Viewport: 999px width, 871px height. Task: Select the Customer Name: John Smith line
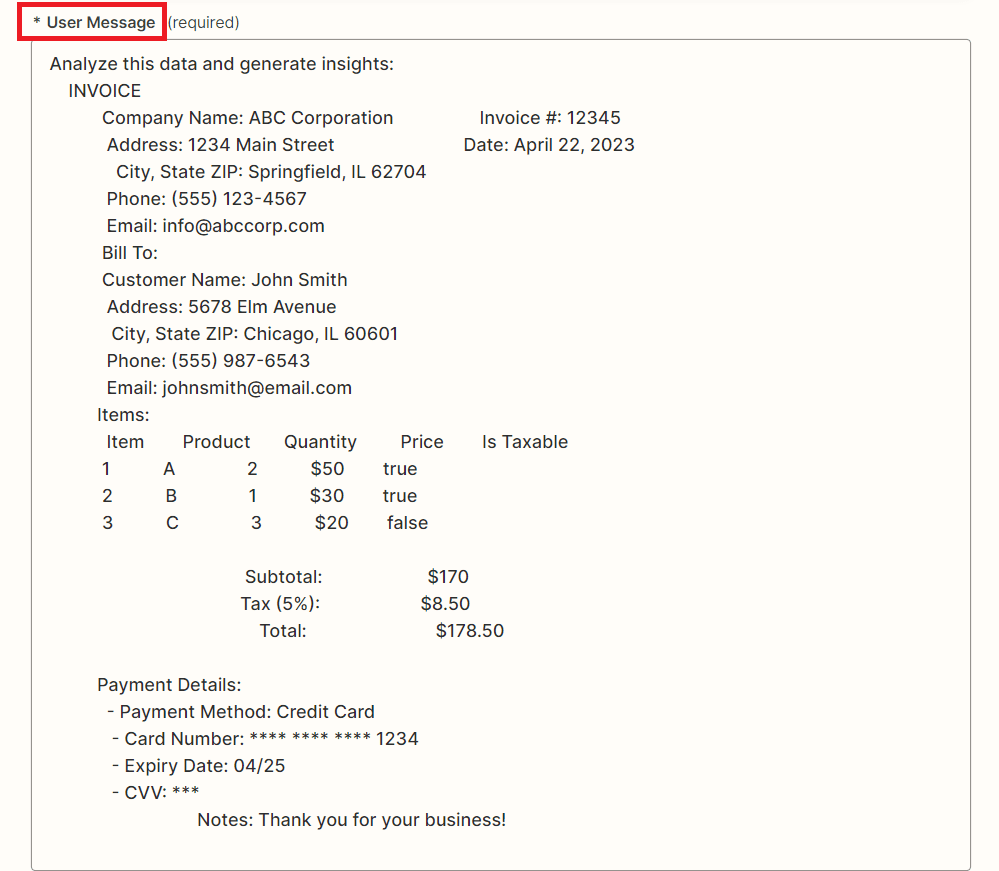click(224, 279)
